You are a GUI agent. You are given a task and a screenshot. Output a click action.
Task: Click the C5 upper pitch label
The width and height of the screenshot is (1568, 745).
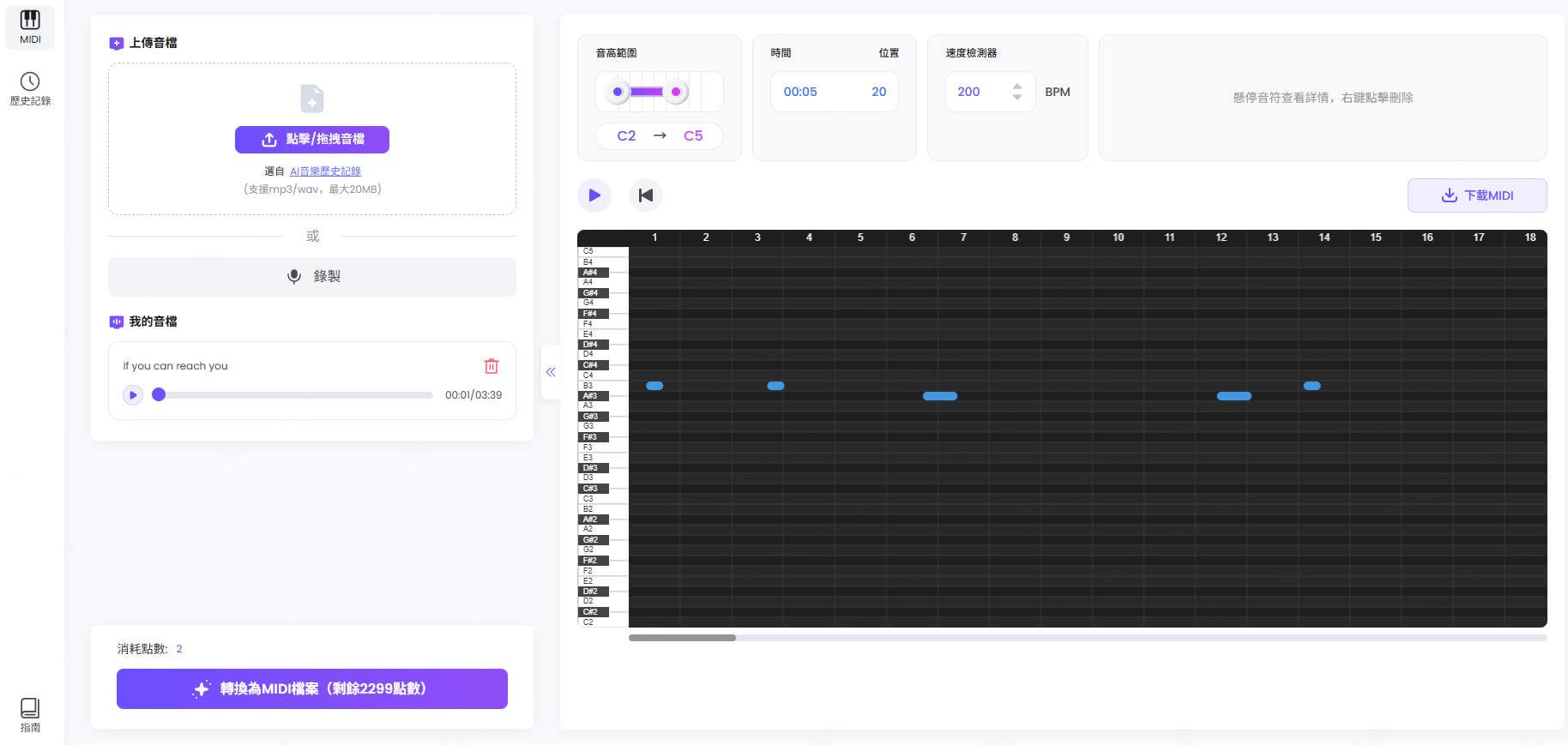693,135
